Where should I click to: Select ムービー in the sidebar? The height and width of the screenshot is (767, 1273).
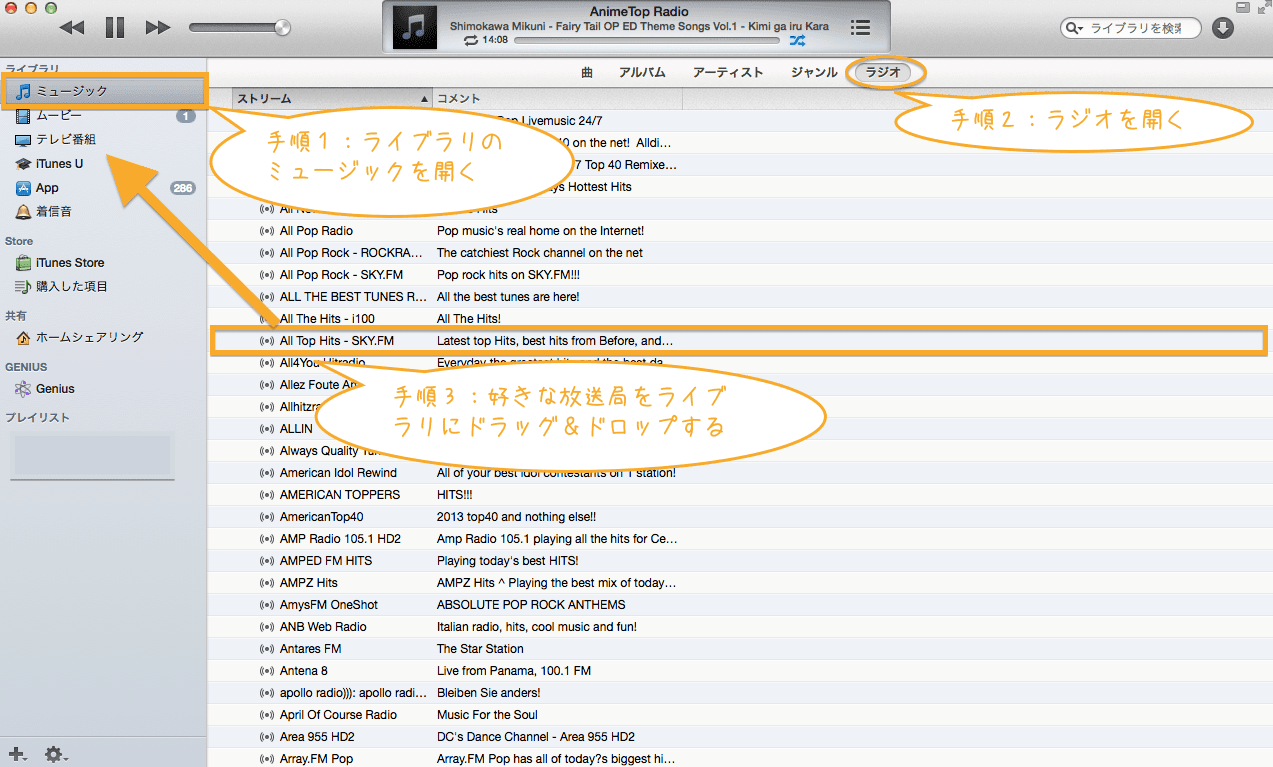click(x=104, y=116)
